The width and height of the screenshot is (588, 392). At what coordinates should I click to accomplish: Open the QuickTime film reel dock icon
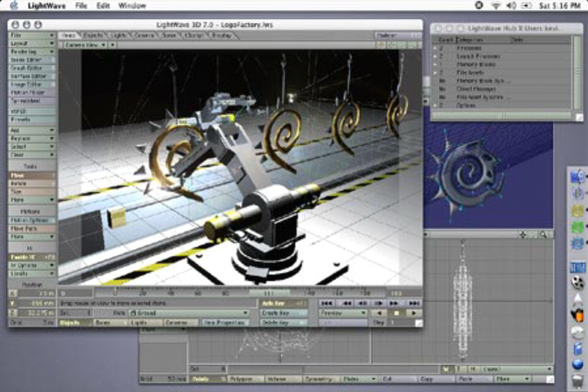[x=578, y=282]
